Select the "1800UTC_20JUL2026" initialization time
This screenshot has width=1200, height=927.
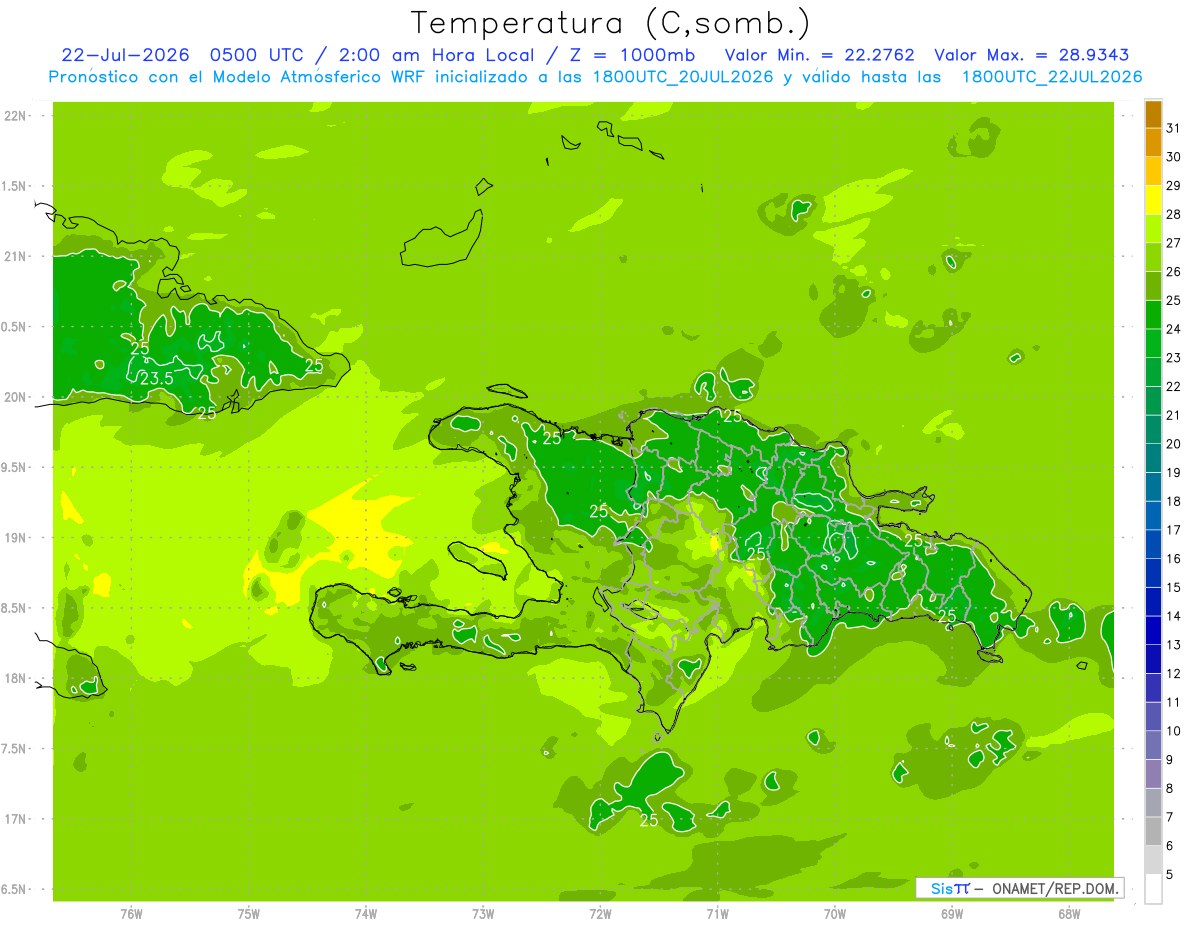coord(683,77)
